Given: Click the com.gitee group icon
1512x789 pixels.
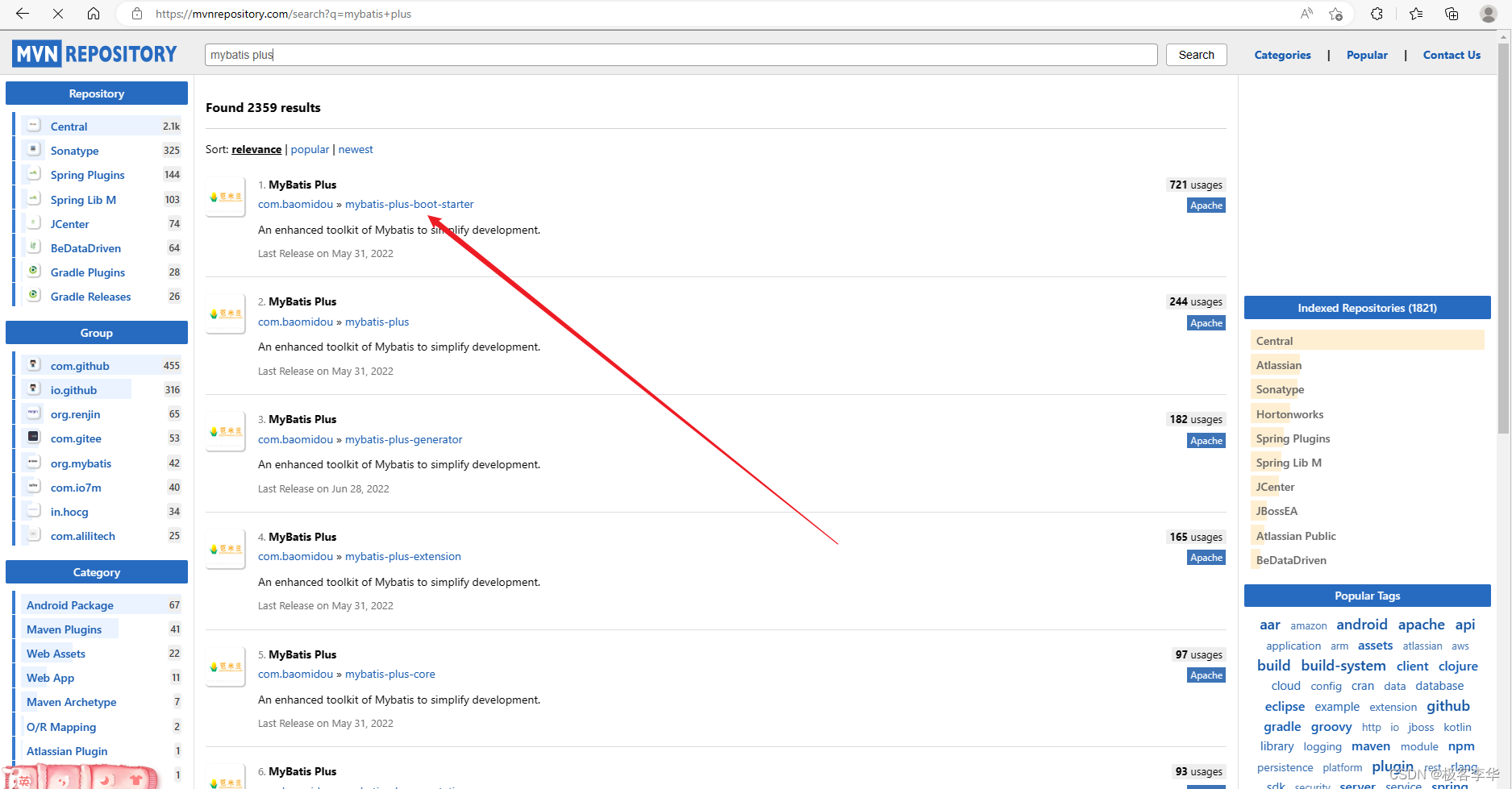Looking at the screenshot, I should [34, 438].
